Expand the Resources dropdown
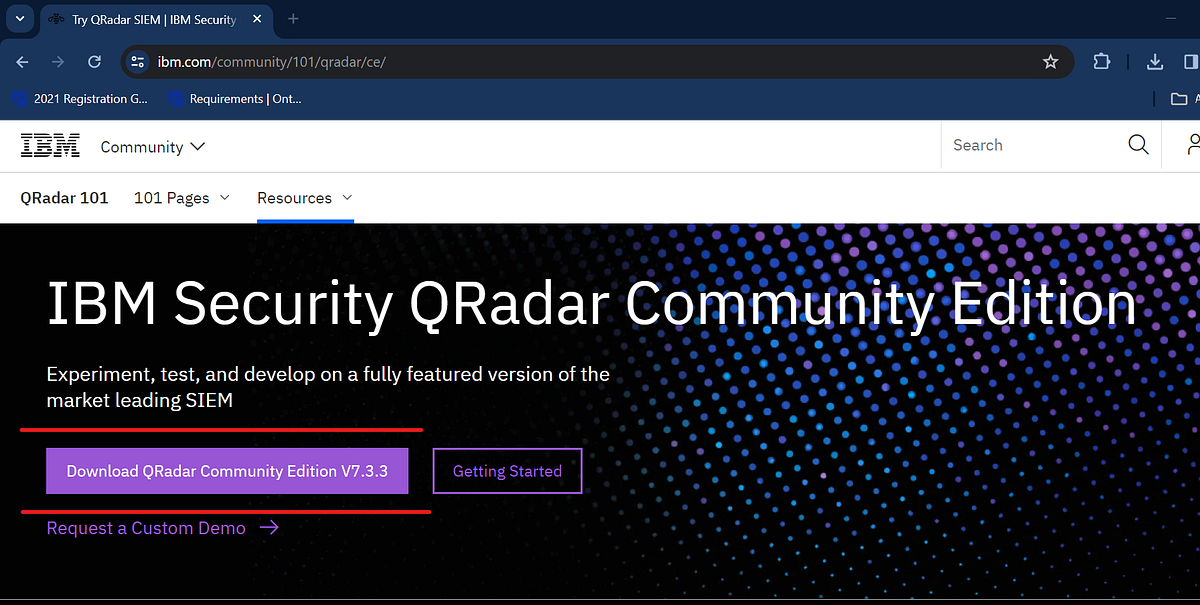 (x=305, y=198)
